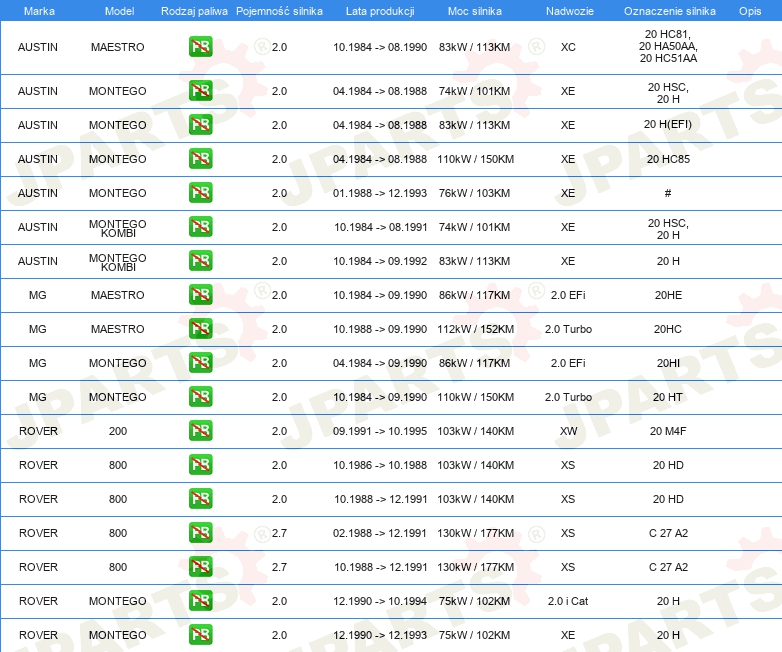The height and width of the screenshot is (652, 782).
Task: Click the Model column header
Action: point(119,11)
